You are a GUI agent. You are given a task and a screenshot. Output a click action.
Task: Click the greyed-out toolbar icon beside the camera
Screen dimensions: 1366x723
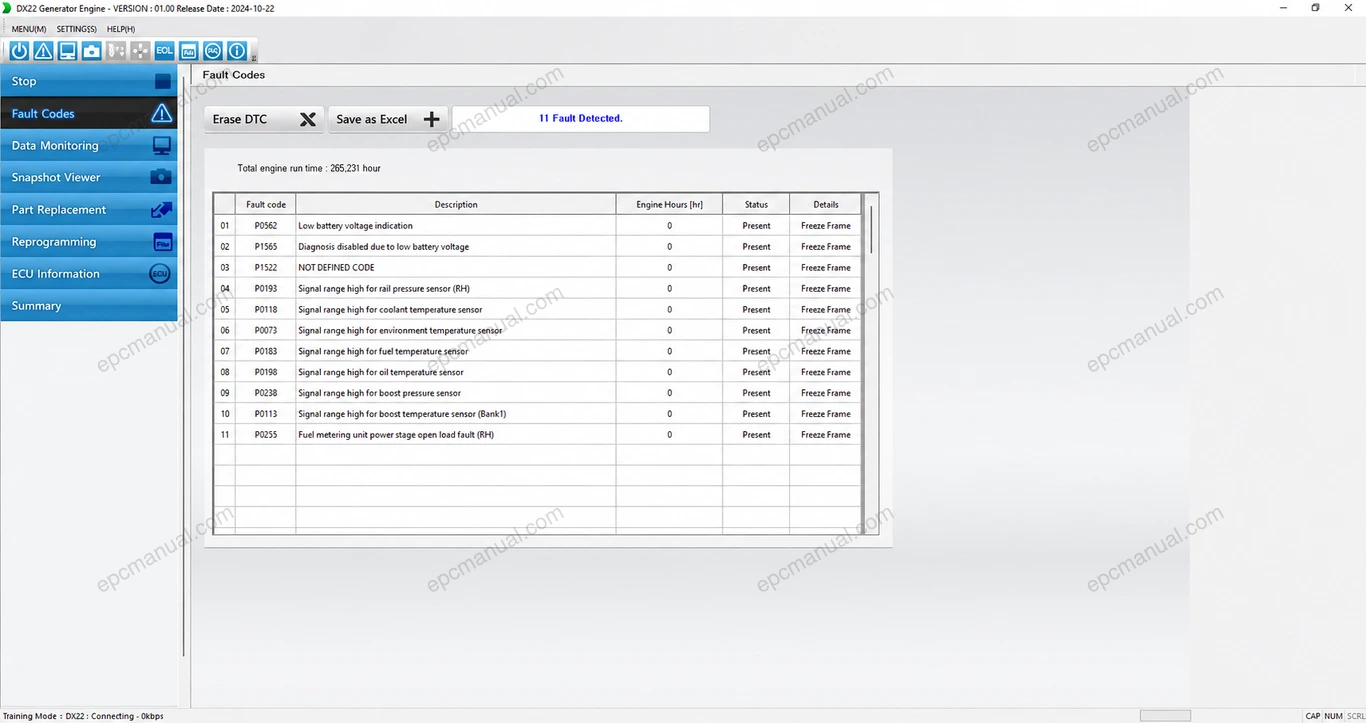[116, 50]
